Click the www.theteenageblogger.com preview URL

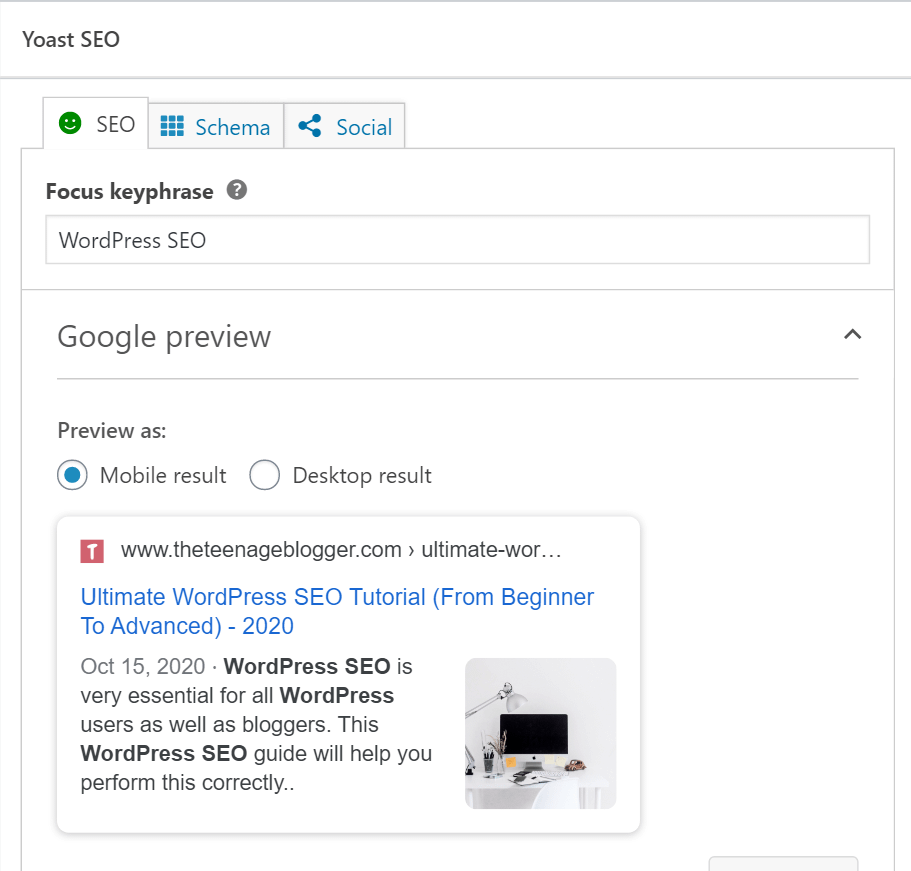(341, 550)
